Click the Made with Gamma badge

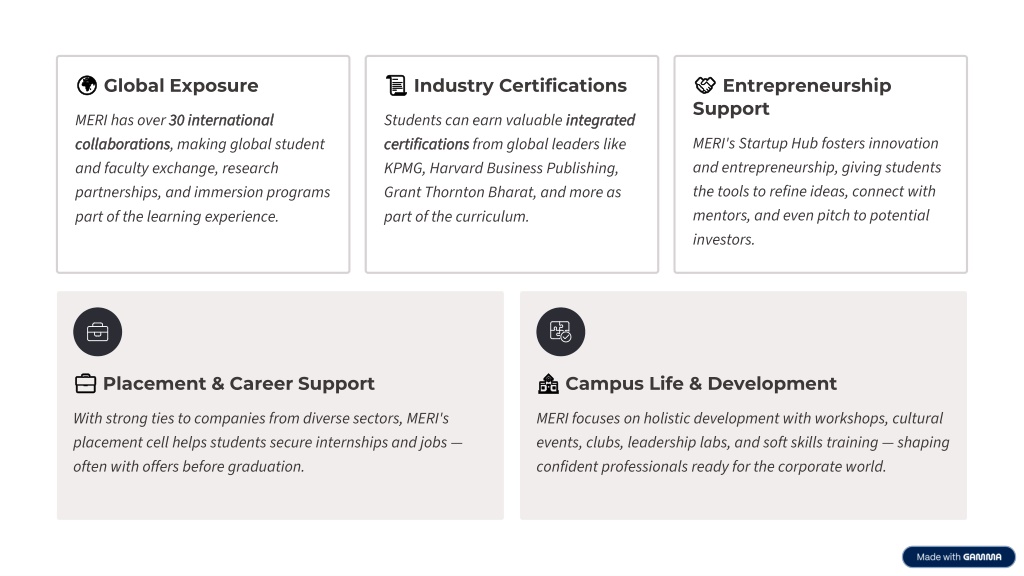(958, 557)
